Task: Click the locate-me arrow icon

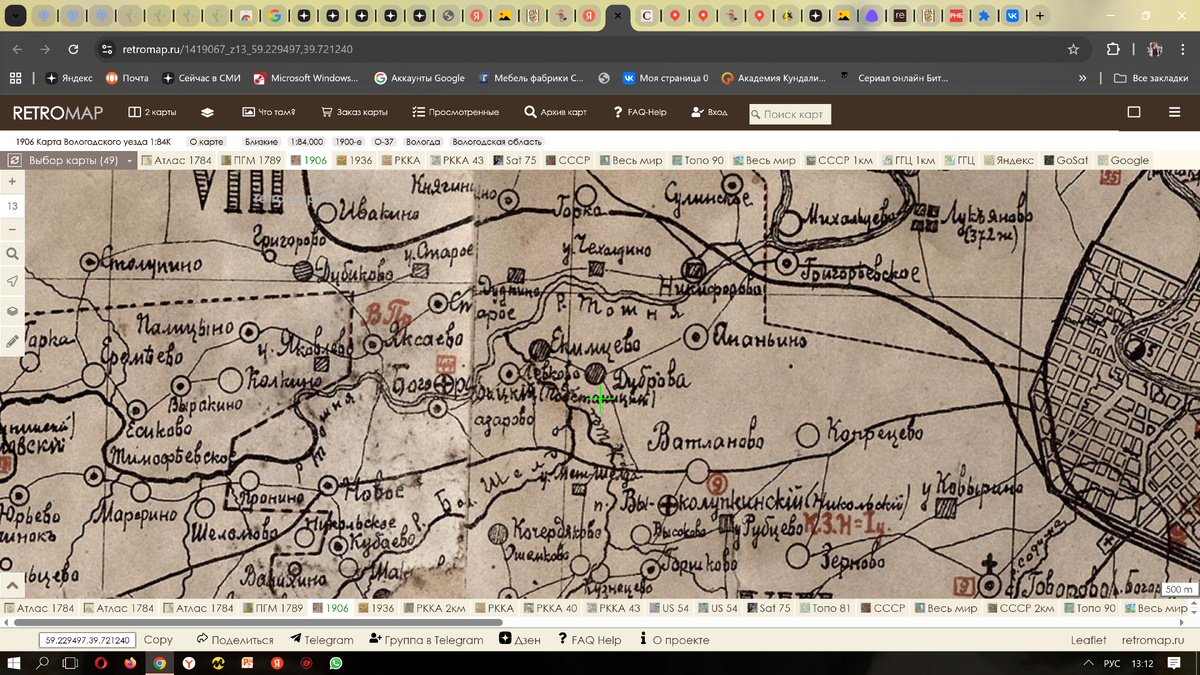Action: point(12,282)
